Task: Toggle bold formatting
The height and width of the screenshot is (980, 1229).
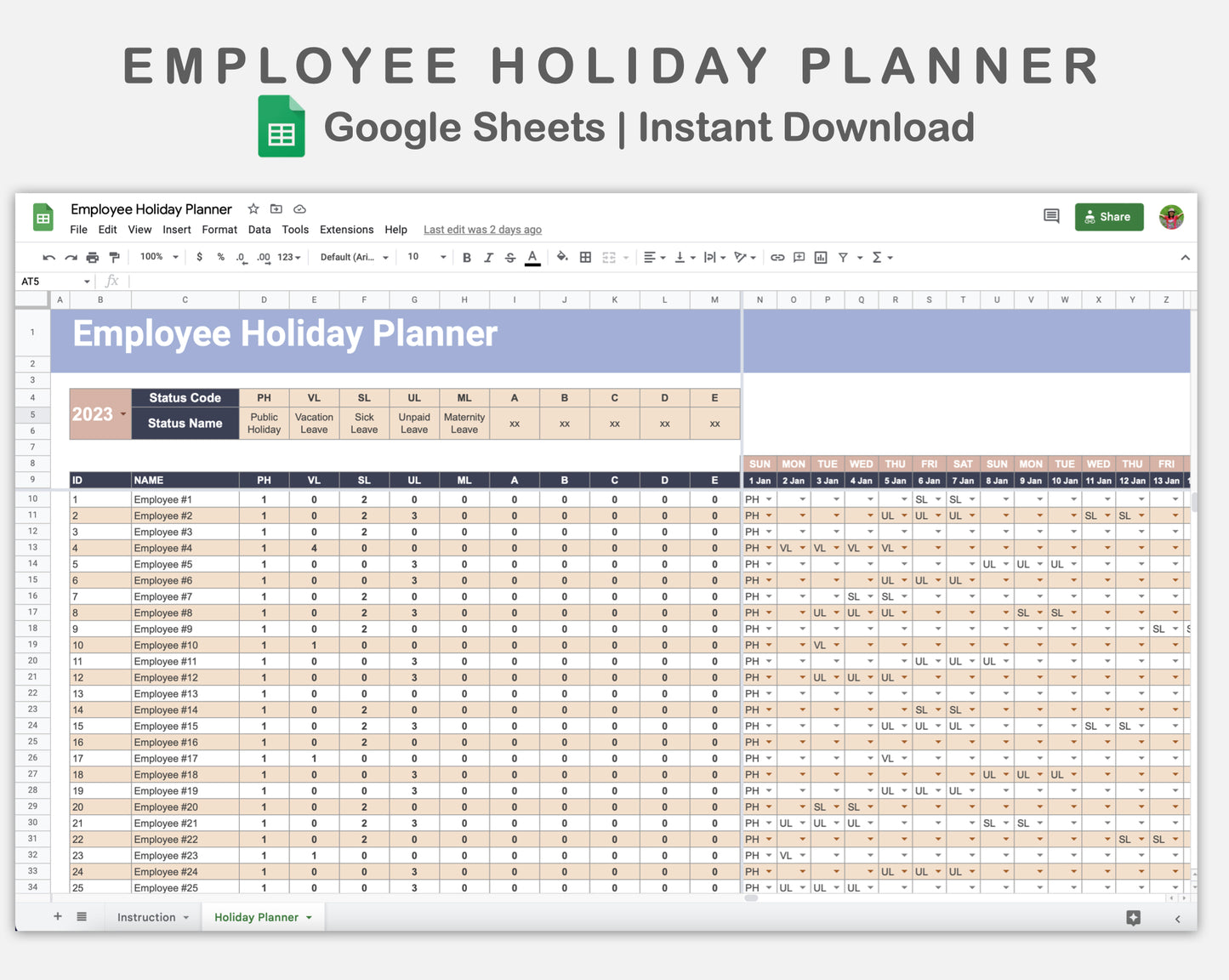Action: pos(467,257)
